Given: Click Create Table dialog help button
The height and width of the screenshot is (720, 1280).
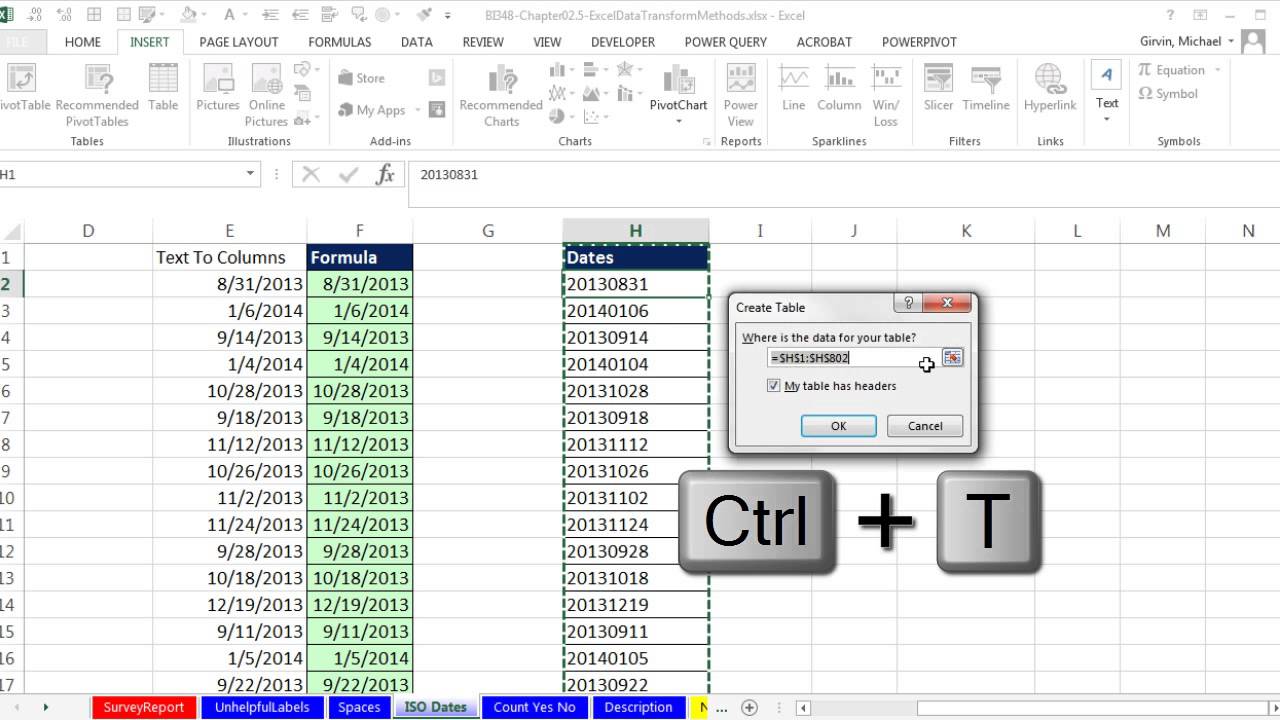Looking at the screenshot, I should point(908,304).
